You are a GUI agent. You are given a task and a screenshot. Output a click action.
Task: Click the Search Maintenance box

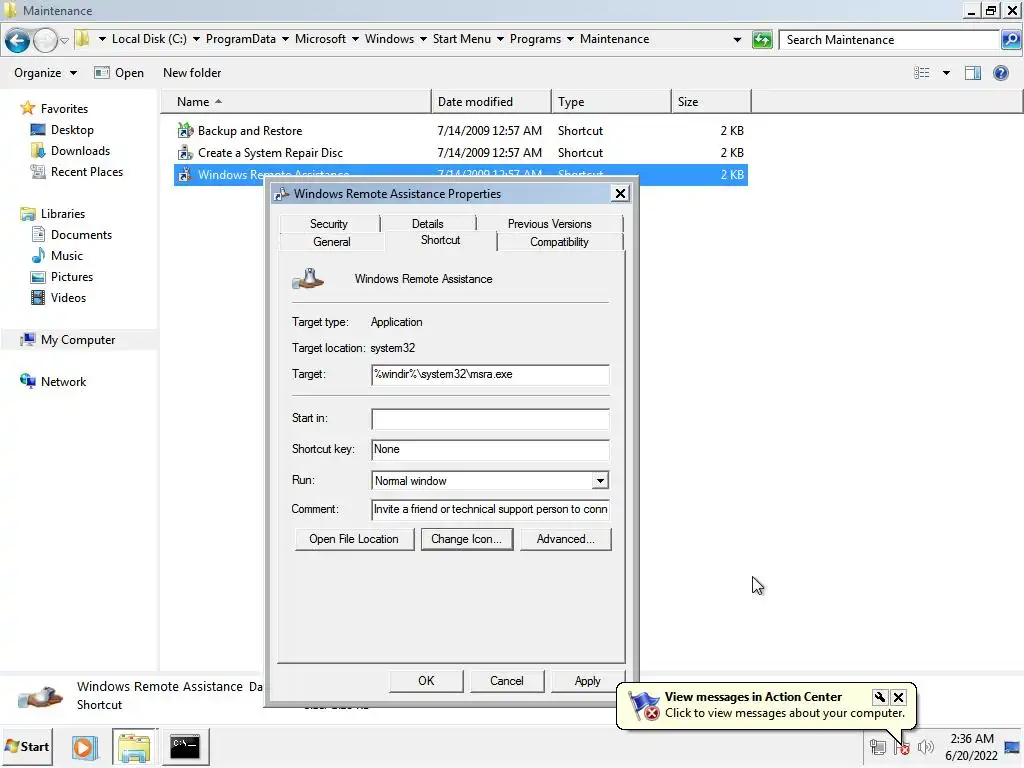pos(889,40)
